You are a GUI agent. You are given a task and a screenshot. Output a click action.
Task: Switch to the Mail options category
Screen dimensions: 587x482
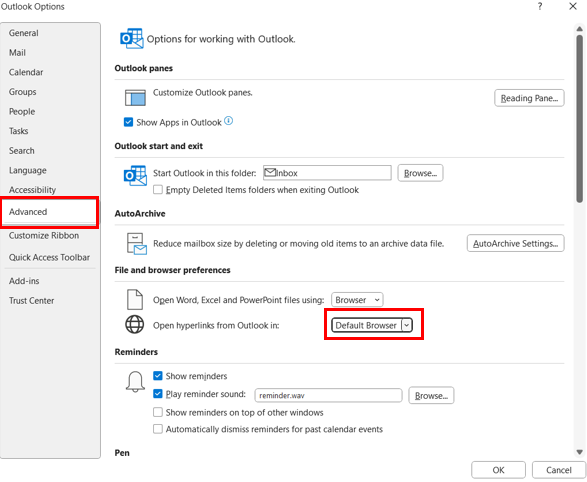click(x=18, y=53)
